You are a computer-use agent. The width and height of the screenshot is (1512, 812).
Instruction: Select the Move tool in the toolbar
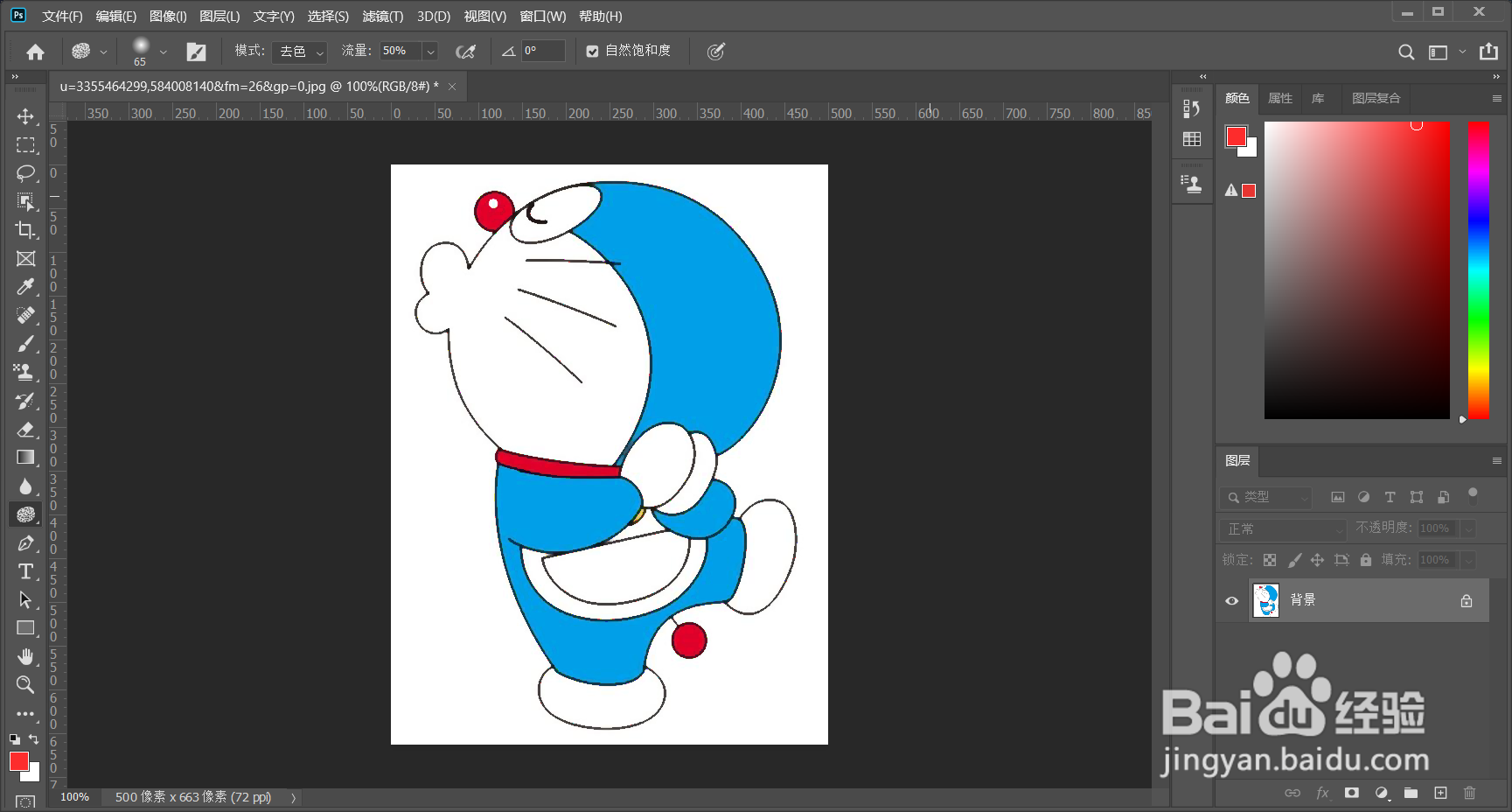[25, 116]
